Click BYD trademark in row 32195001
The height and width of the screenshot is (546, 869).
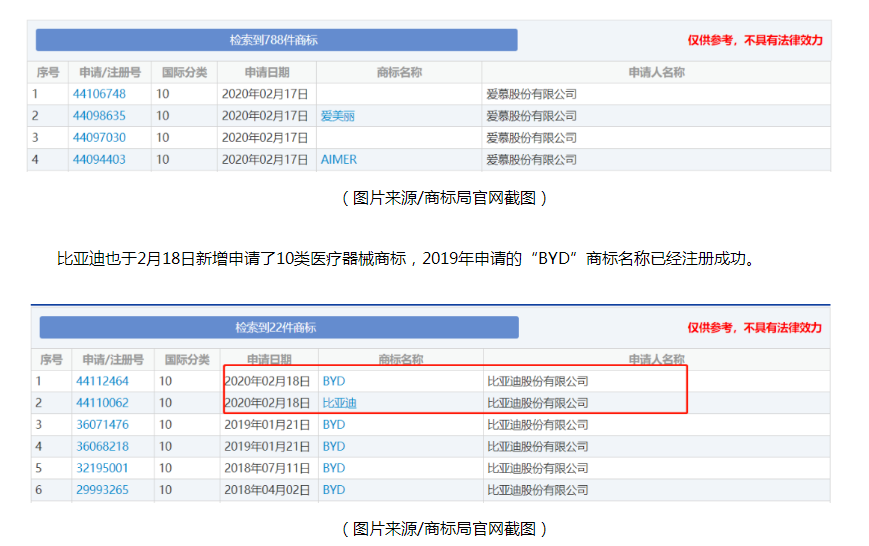pos(334,468)
